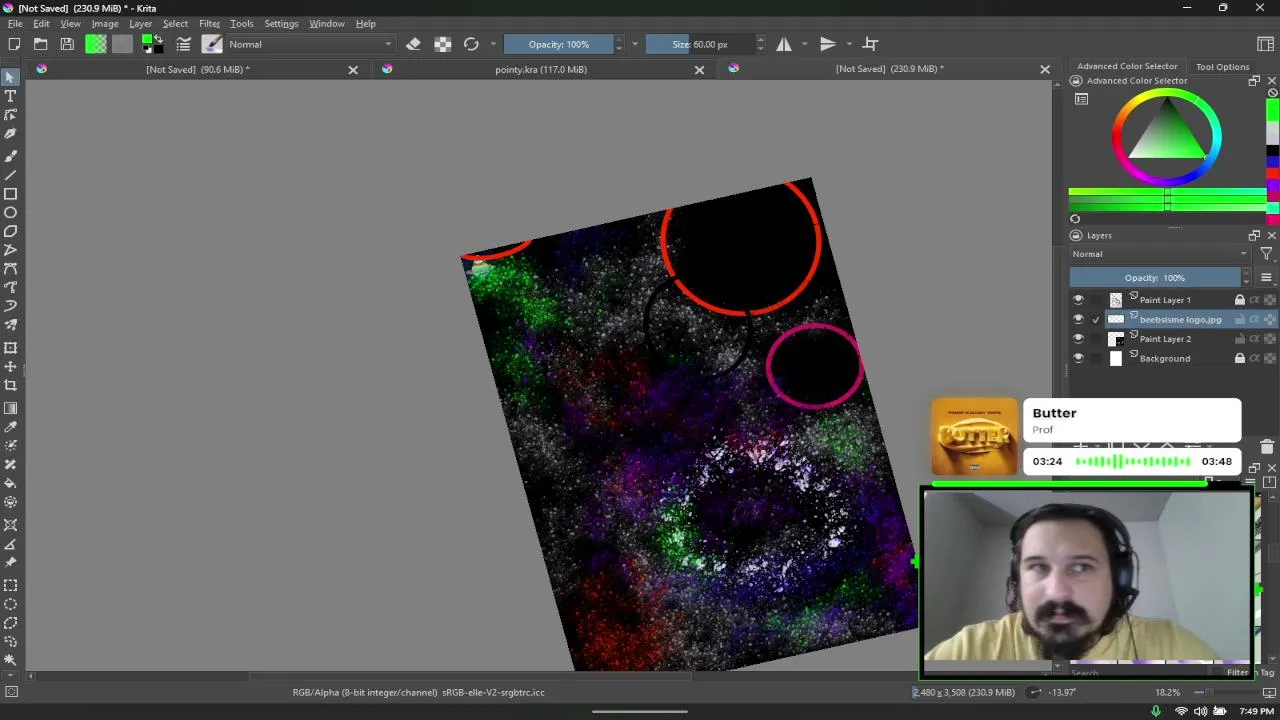This screenshot has height=720, width=1280.
Task: Open the Layer menu
Action: click(x=140, y=24)
